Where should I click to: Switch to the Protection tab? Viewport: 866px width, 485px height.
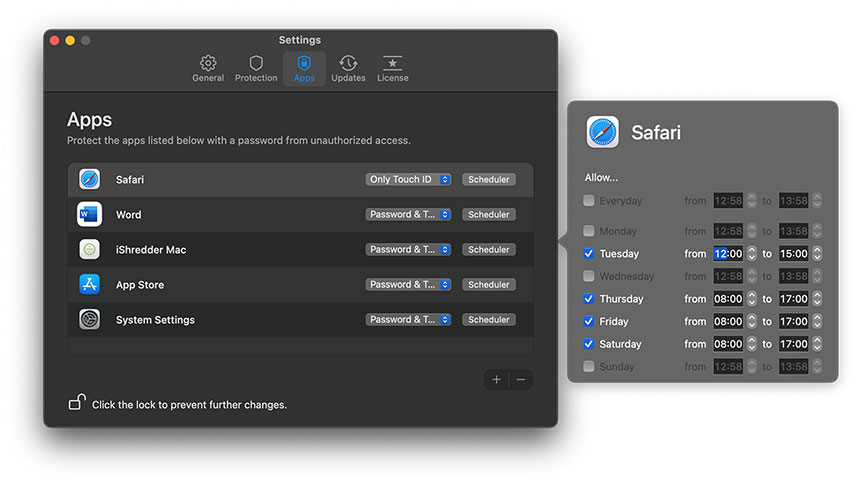pyautogui.click(x=256, y=69)
